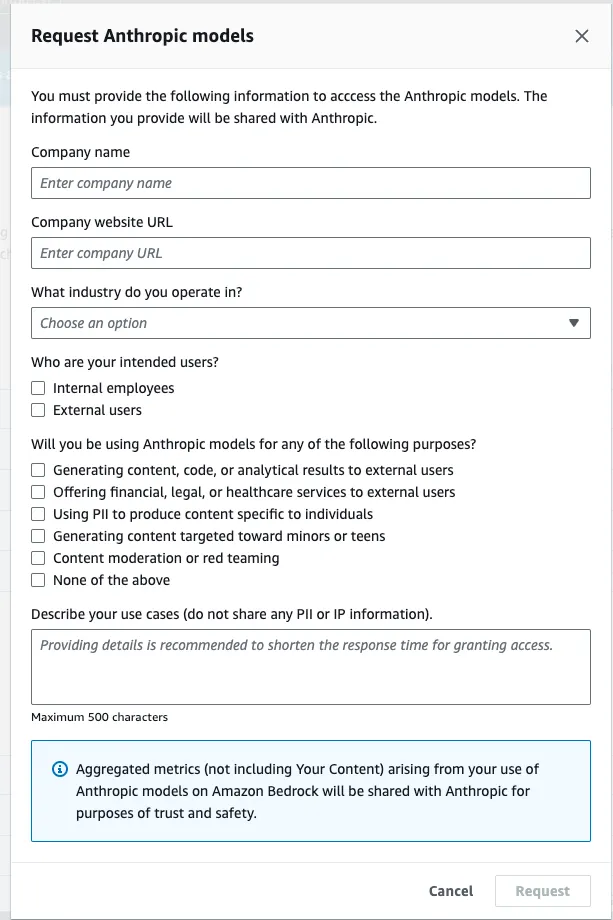Toggle Content moderation or red teaming checkbox

[38, 558]
